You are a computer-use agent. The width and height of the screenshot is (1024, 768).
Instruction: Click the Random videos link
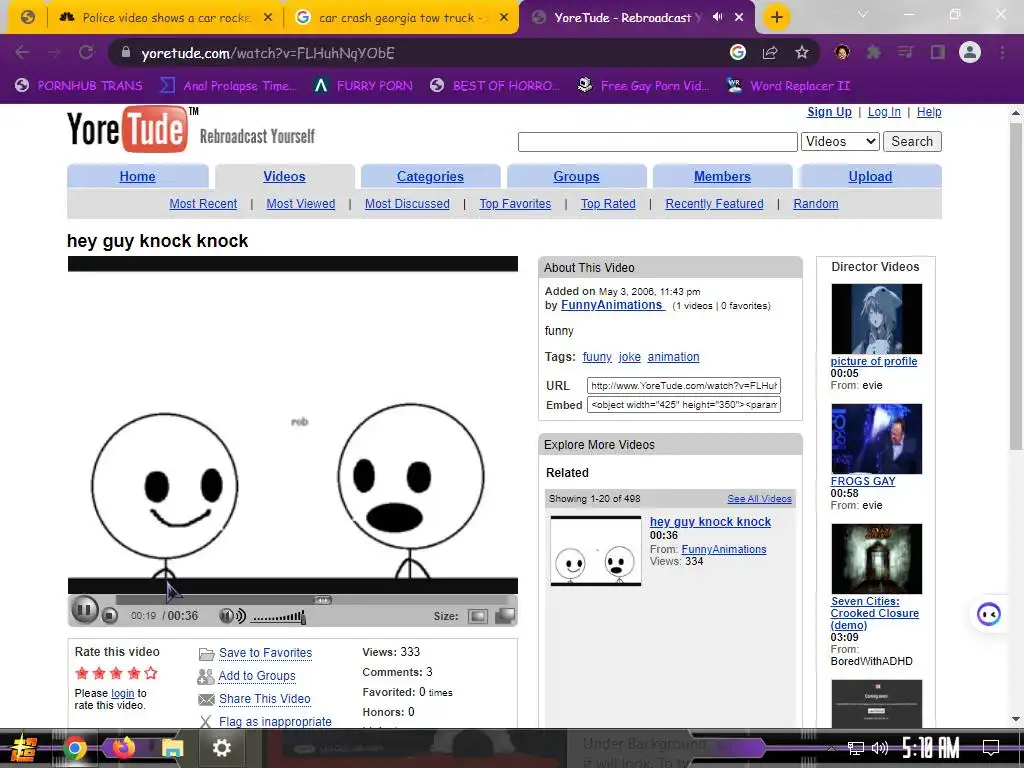coord(816,204)
